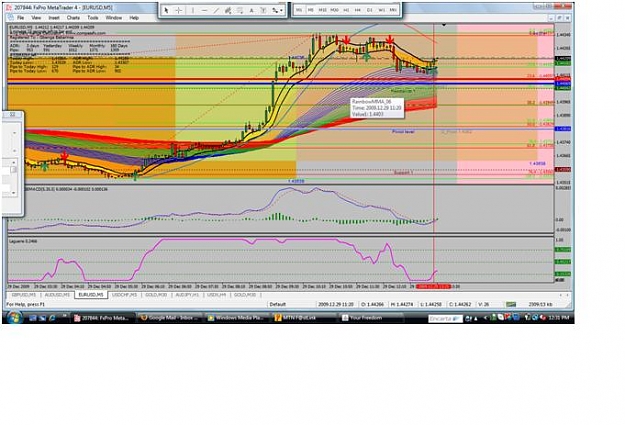The width and height of the screenshot is (625, 425).
Task: Select the EURUSD,M5 chart tab
Action: click(90, 295)
